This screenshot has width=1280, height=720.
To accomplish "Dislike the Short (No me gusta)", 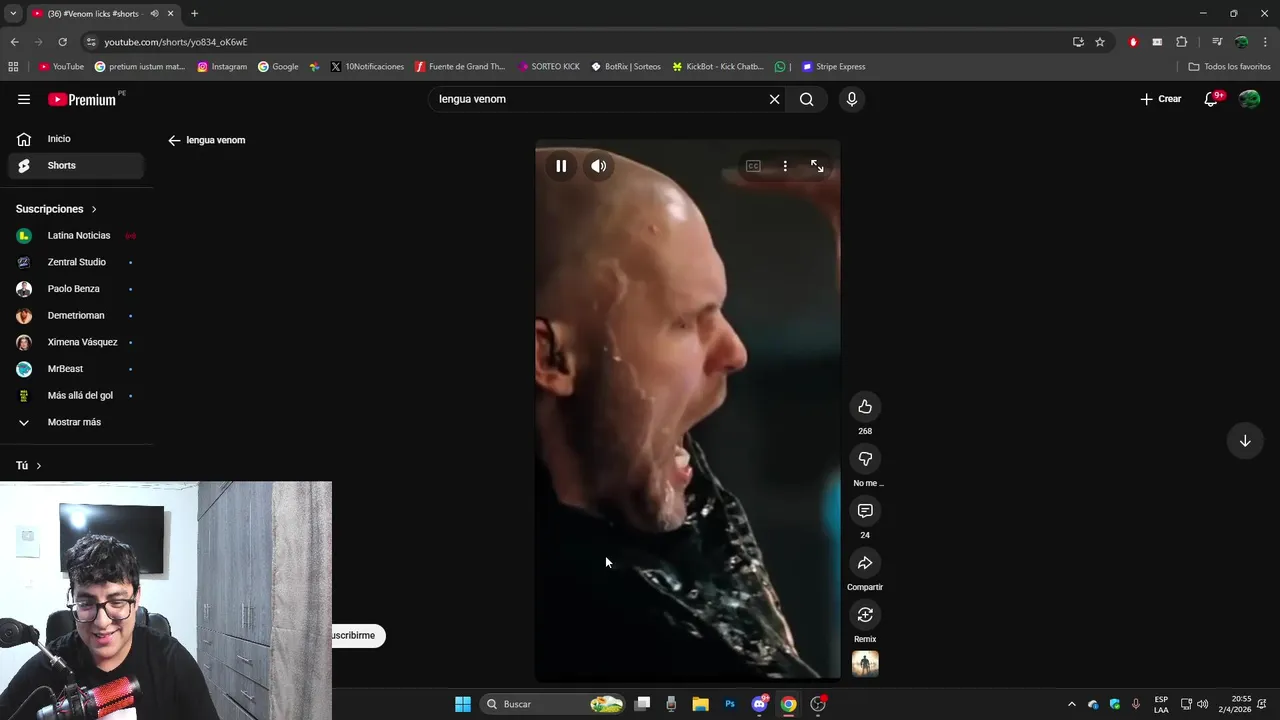I will [865, 459].
